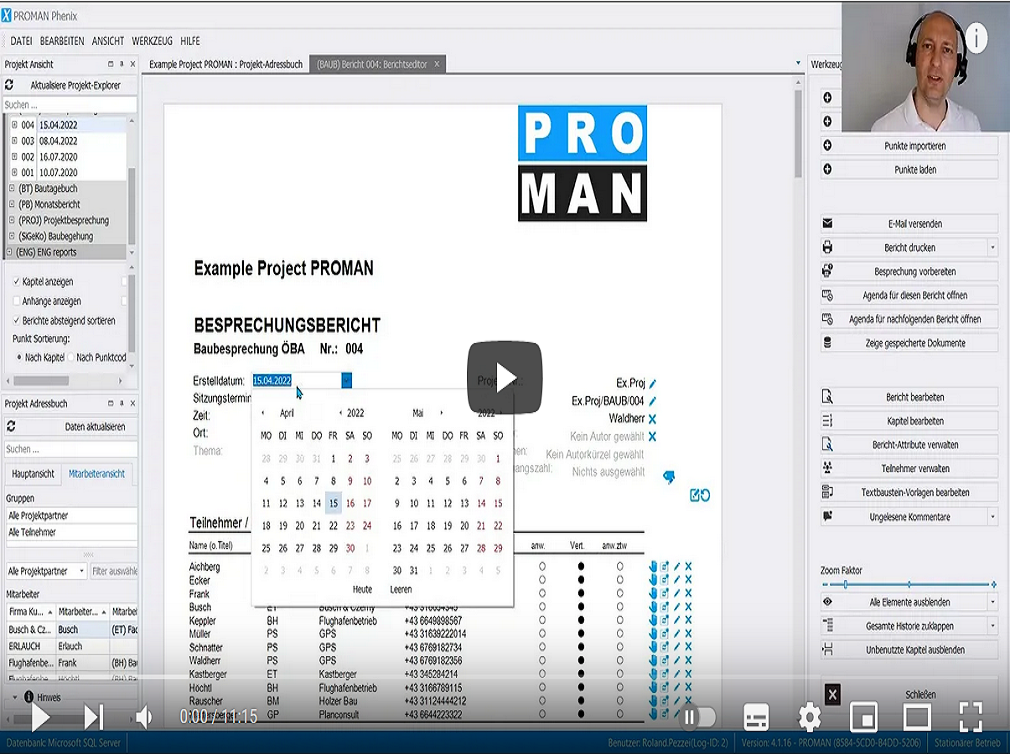
Task: Enable the Anhänge anzeigen checkbox
Action: 16,301
